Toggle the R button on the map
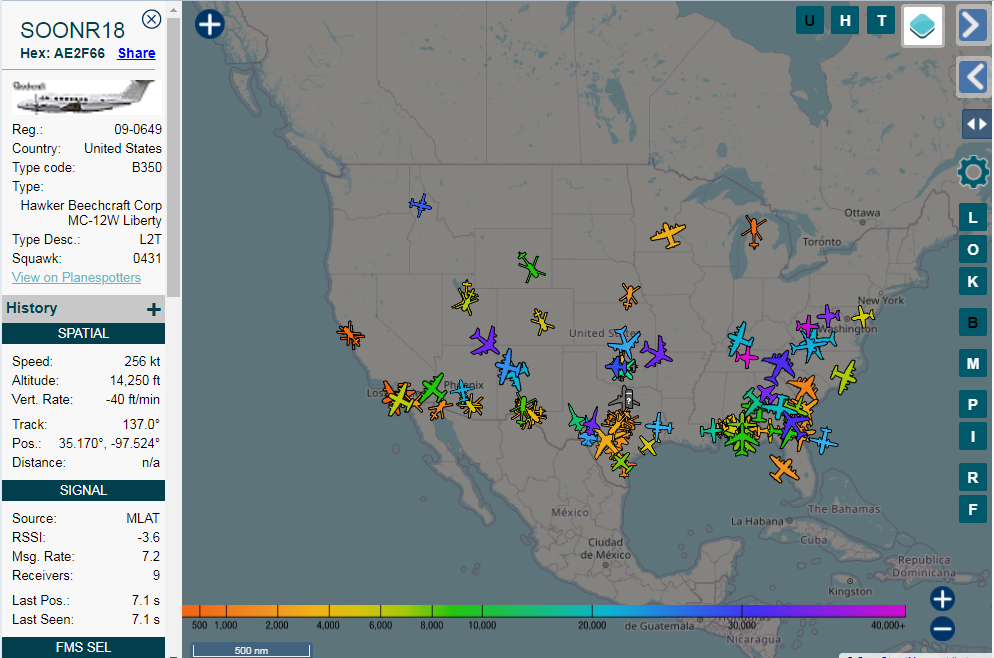This screenshot has height=658, width=994. tap(973, 477)
